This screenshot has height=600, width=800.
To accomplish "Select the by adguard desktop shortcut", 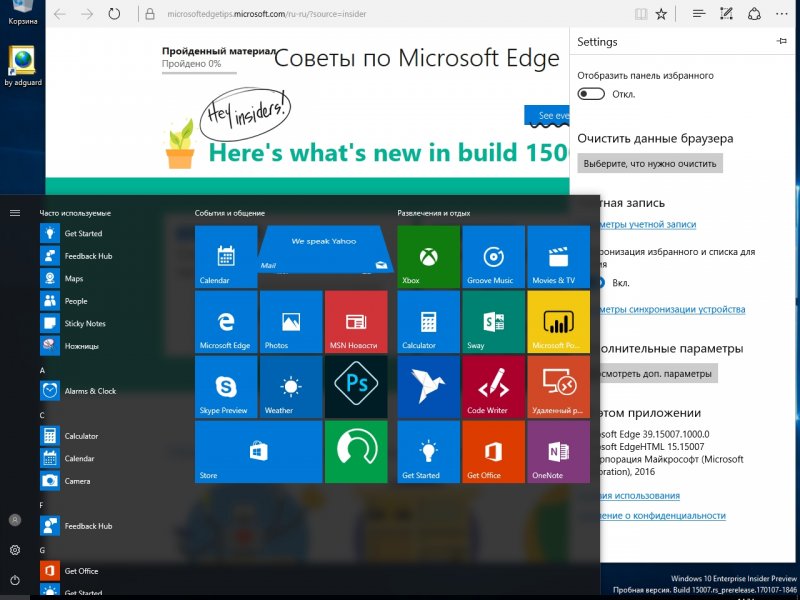I will 23,66.
